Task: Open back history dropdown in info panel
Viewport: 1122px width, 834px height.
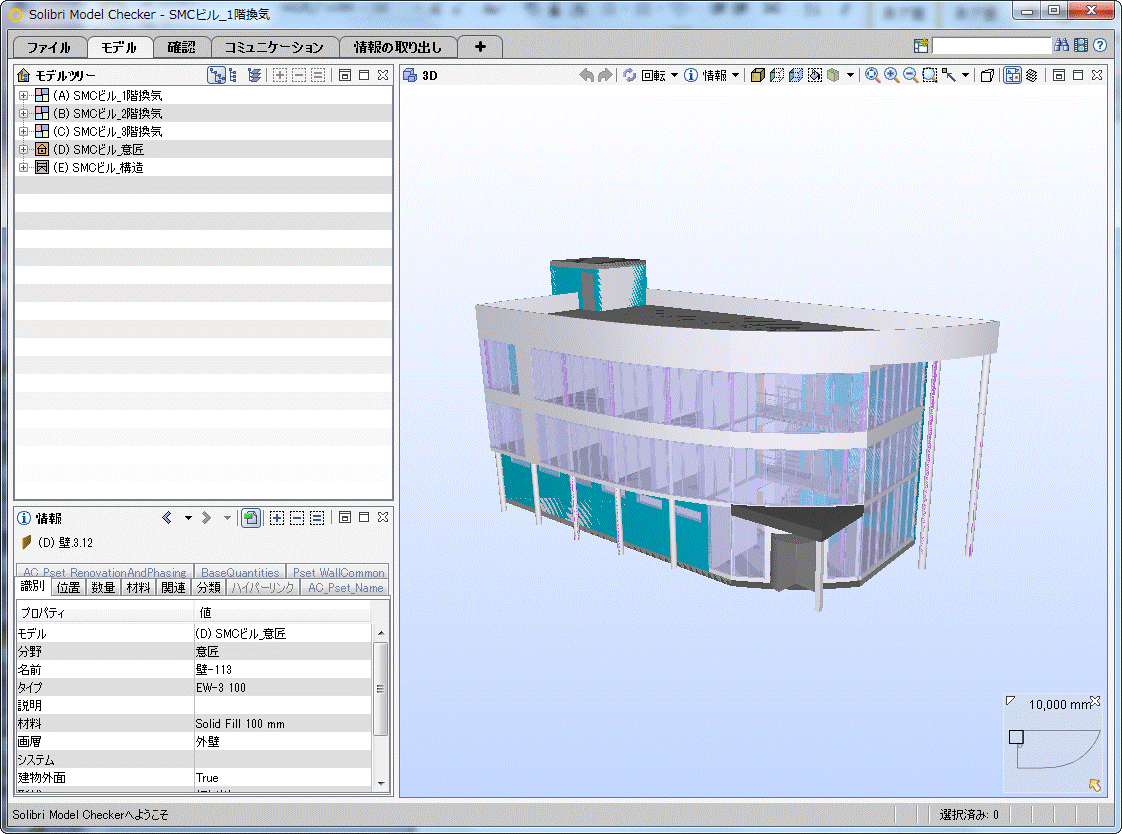Action: 188,517
